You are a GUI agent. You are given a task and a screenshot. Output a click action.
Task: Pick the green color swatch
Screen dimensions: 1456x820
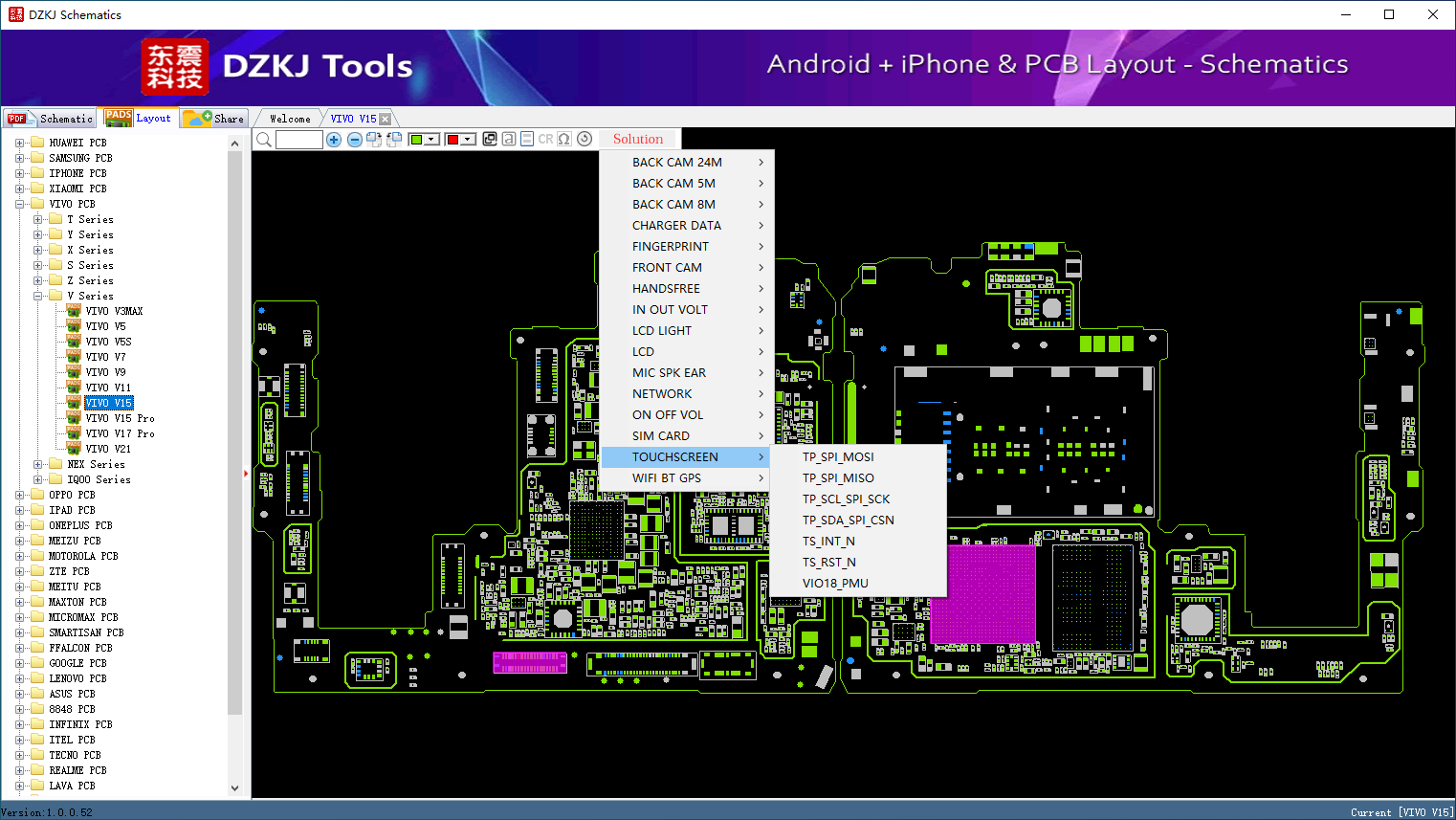(x=417, y=140)
